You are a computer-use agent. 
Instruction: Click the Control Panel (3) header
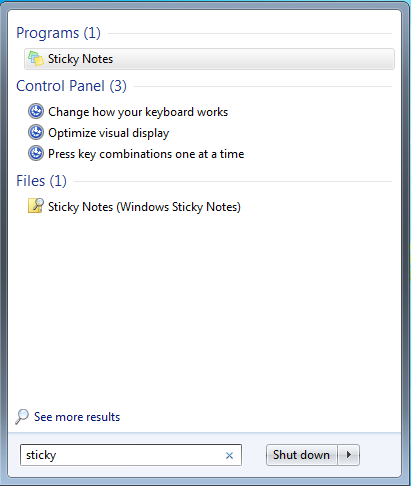(x=71, y=86)
